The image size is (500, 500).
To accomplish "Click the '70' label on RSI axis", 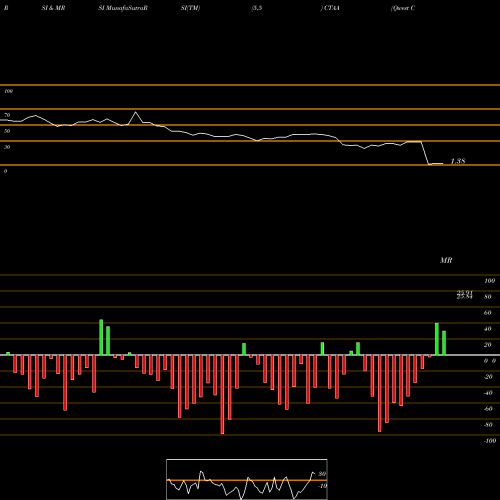I will [x=7, y=115].
